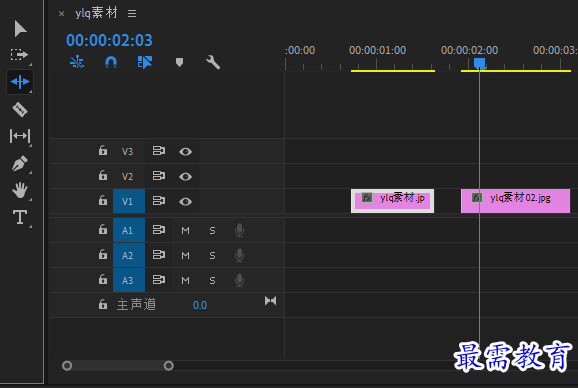Click fx badge on ylq素材.jp clip
Image resolution: width=578 pixels, height=388 pixels.
(366, 198)
